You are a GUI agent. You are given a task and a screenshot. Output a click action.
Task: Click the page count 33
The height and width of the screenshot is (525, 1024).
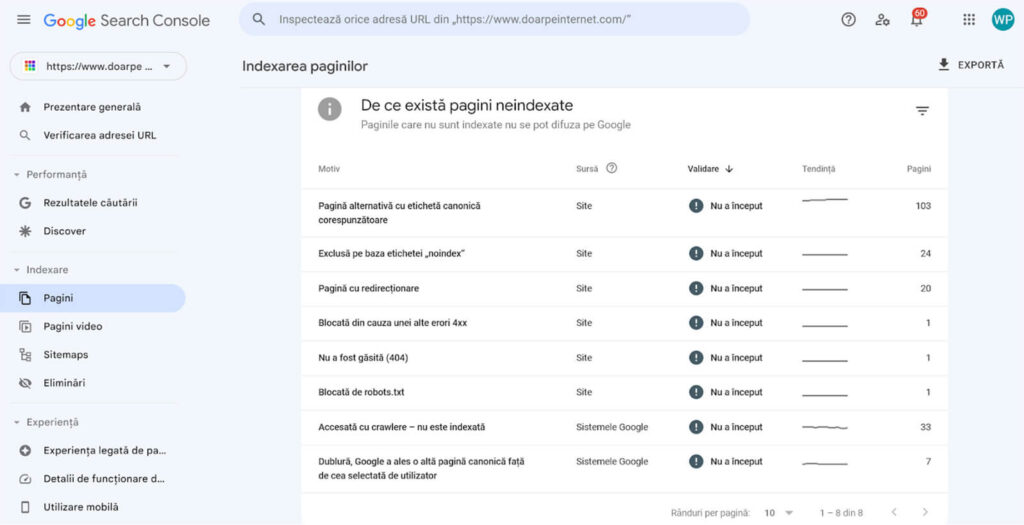(x=925, y=427)
